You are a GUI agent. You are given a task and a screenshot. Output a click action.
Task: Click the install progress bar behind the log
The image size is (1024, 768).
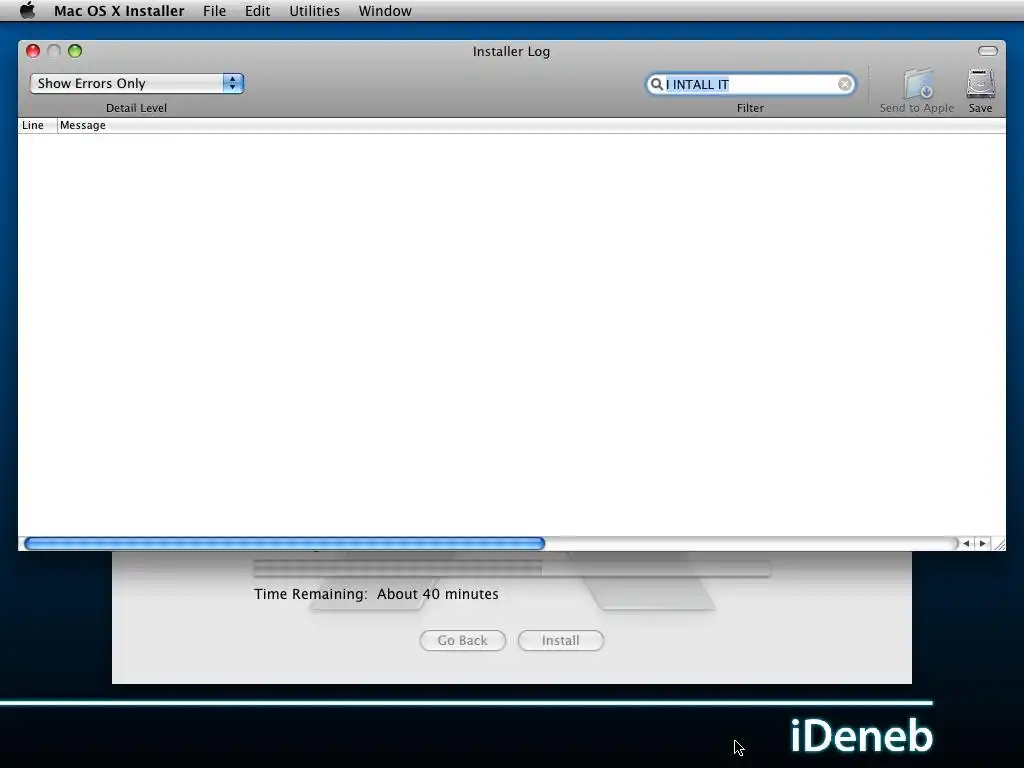pos(511,567)
